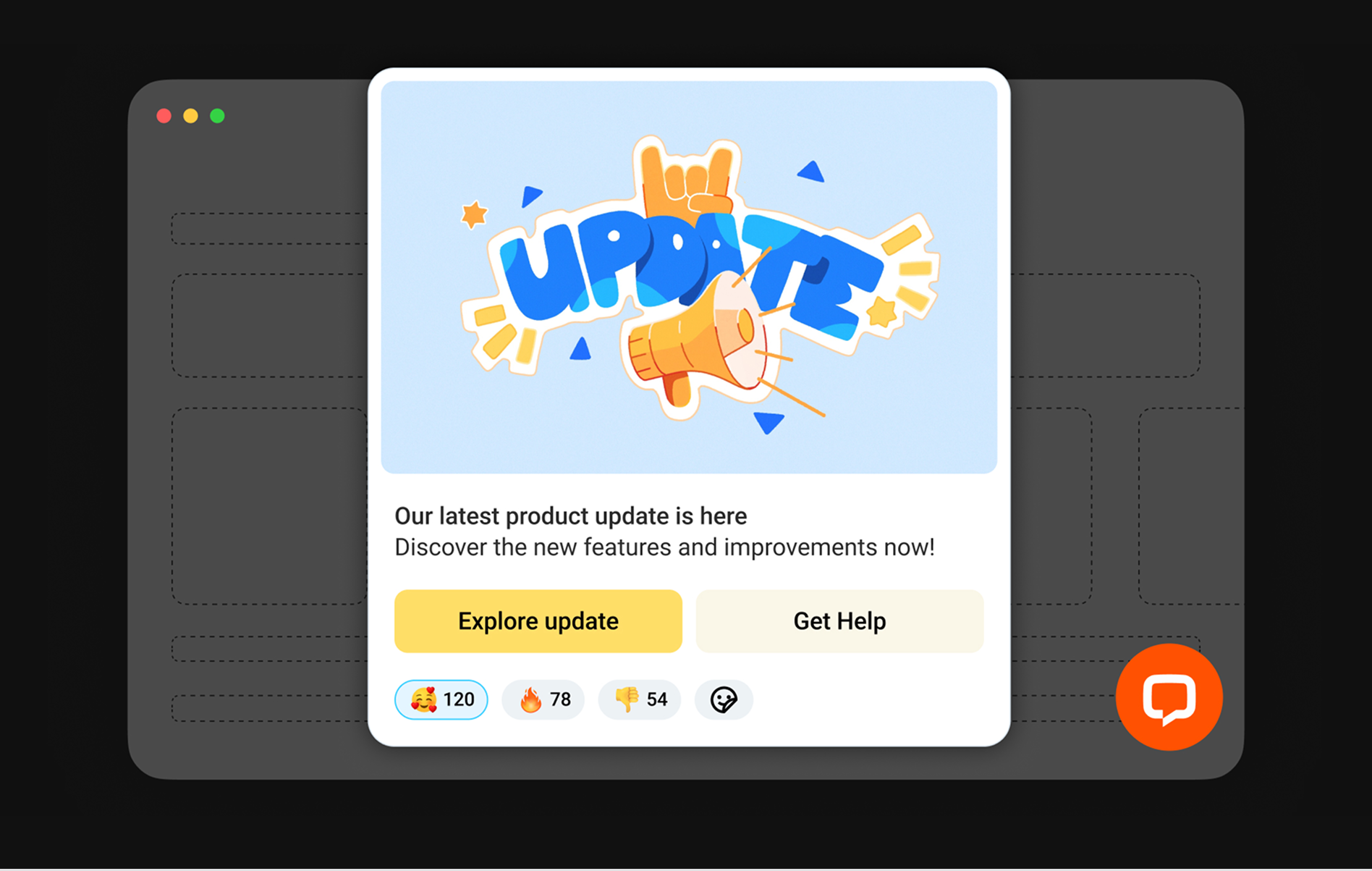This screenshot has width=1372, height=871.
Task: Toggle the heart-face reaction with 120
Action: coord(441,699)
